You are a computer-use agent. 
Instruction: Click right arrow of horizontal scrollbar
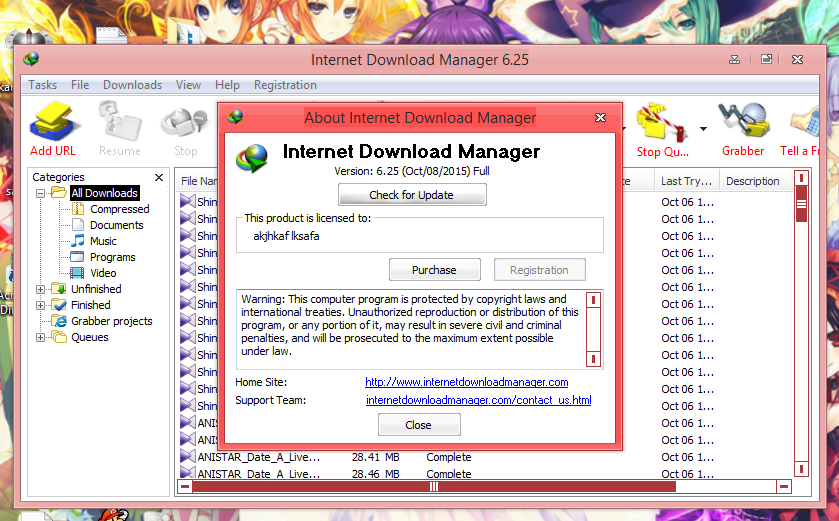[784, 487]
